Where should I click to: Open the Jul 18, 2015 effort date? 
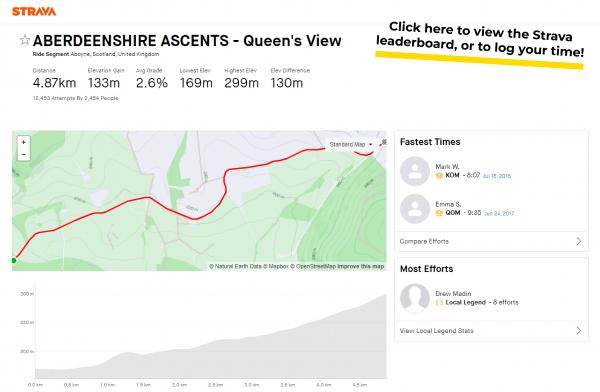pyautogui.click(x=497, y=176)
